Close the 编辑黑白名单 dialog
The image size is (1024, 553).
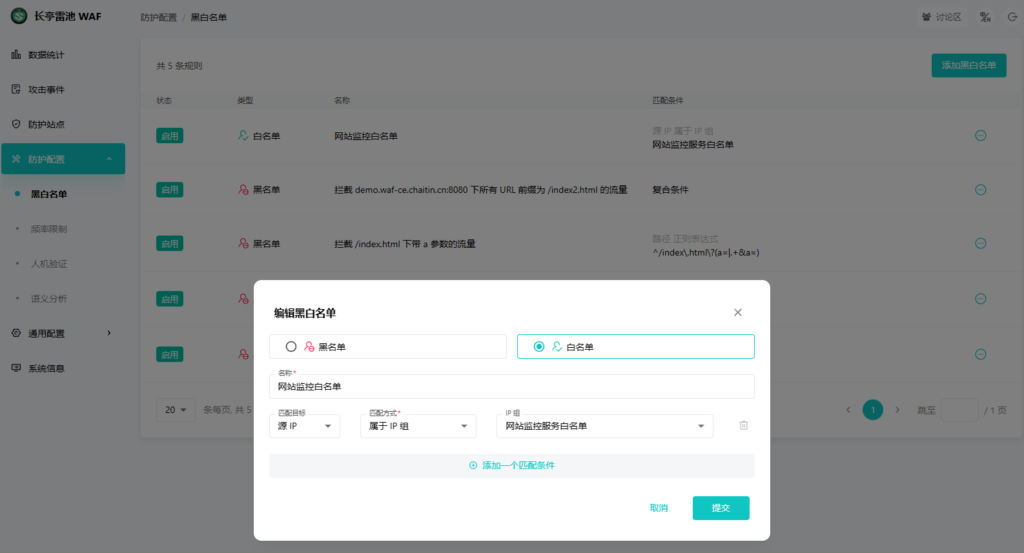(x=737, y=312)
